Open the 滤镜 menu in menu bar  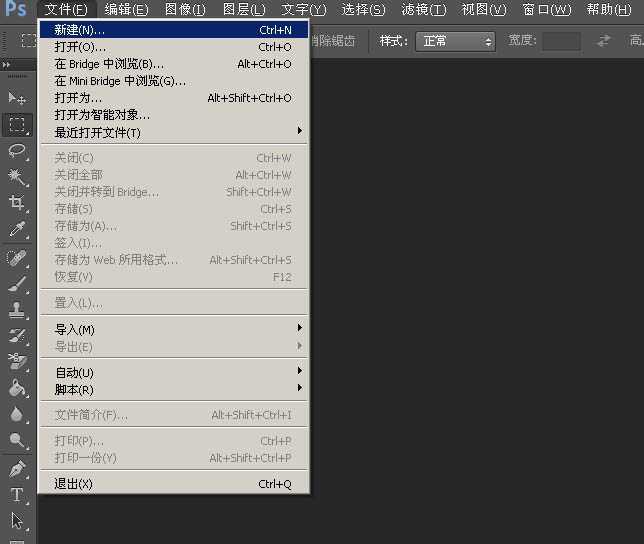coord(423,10)
